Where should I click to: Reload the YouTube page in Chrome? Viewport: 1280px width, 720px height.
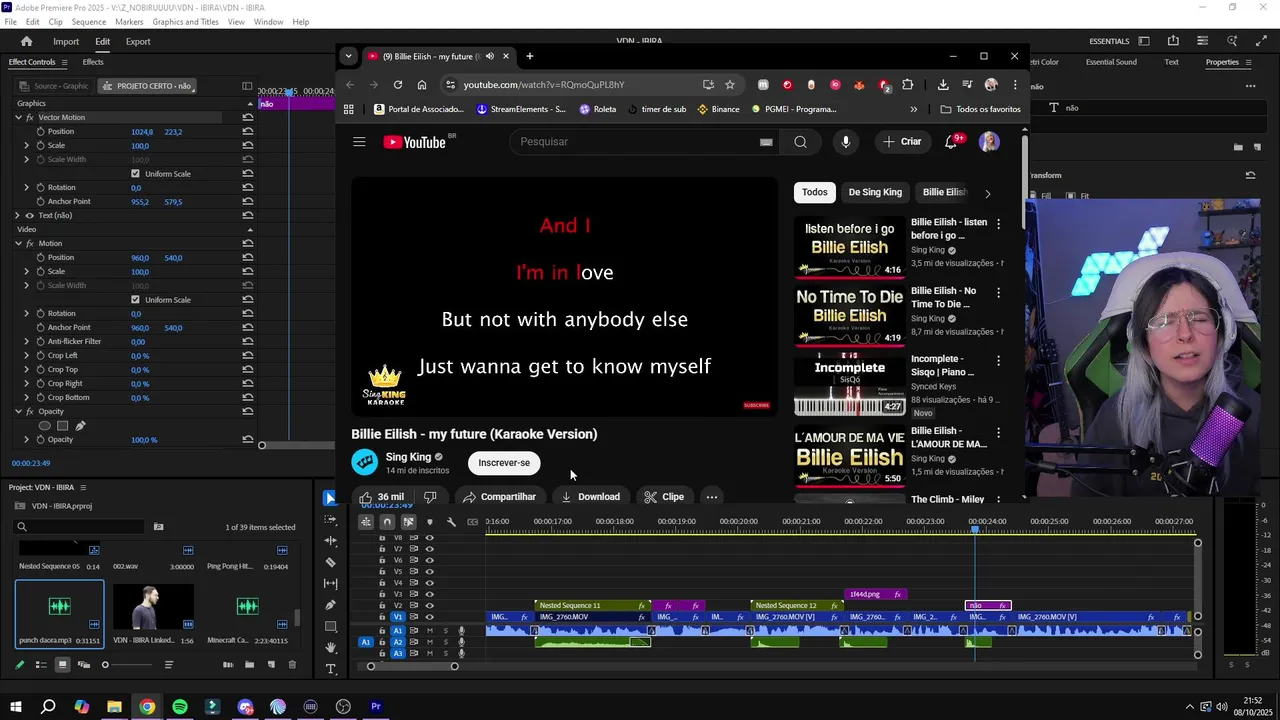coord(398,85)
